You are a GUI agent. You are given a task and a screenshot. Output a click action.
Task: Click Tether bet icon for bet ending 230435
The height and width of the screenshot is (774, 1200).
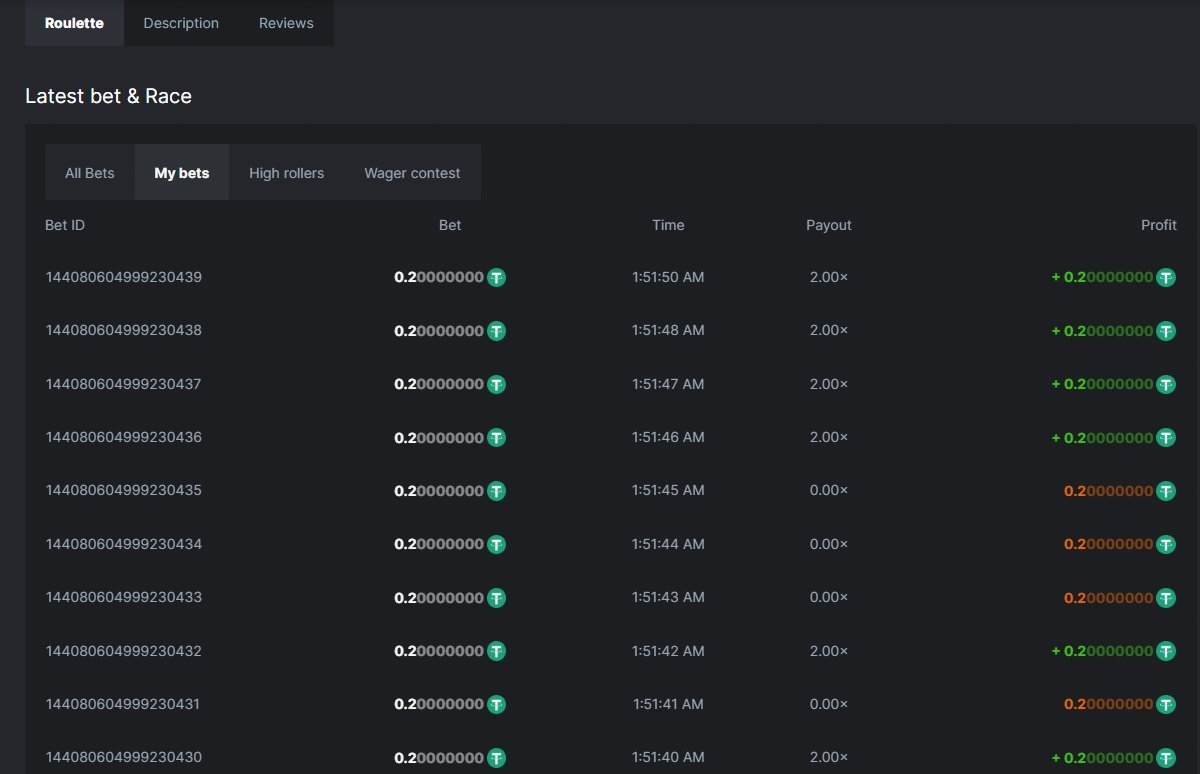[x=496, y=491]
